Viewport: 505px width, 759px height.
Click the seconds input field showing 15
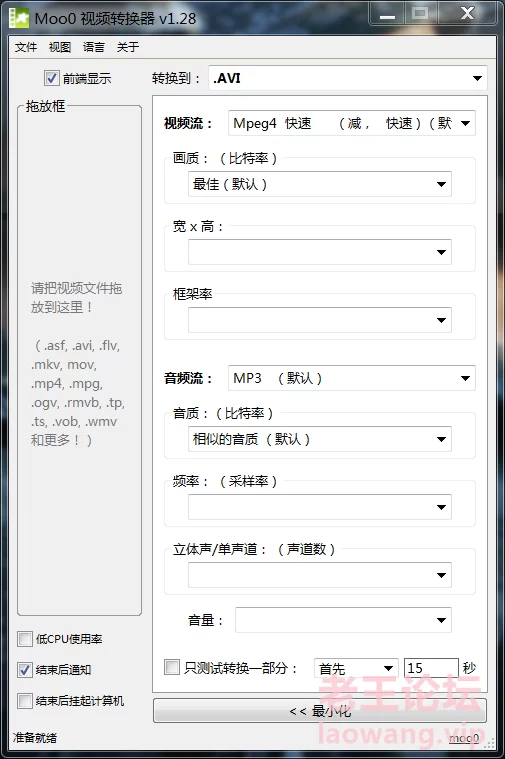[431, 668]
